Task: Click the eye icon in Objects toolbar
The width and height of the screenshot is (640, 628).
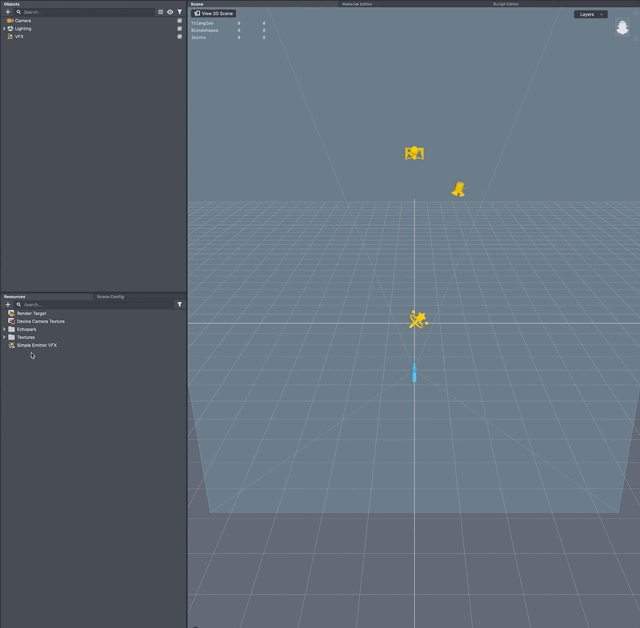Action: coord(170,12)
